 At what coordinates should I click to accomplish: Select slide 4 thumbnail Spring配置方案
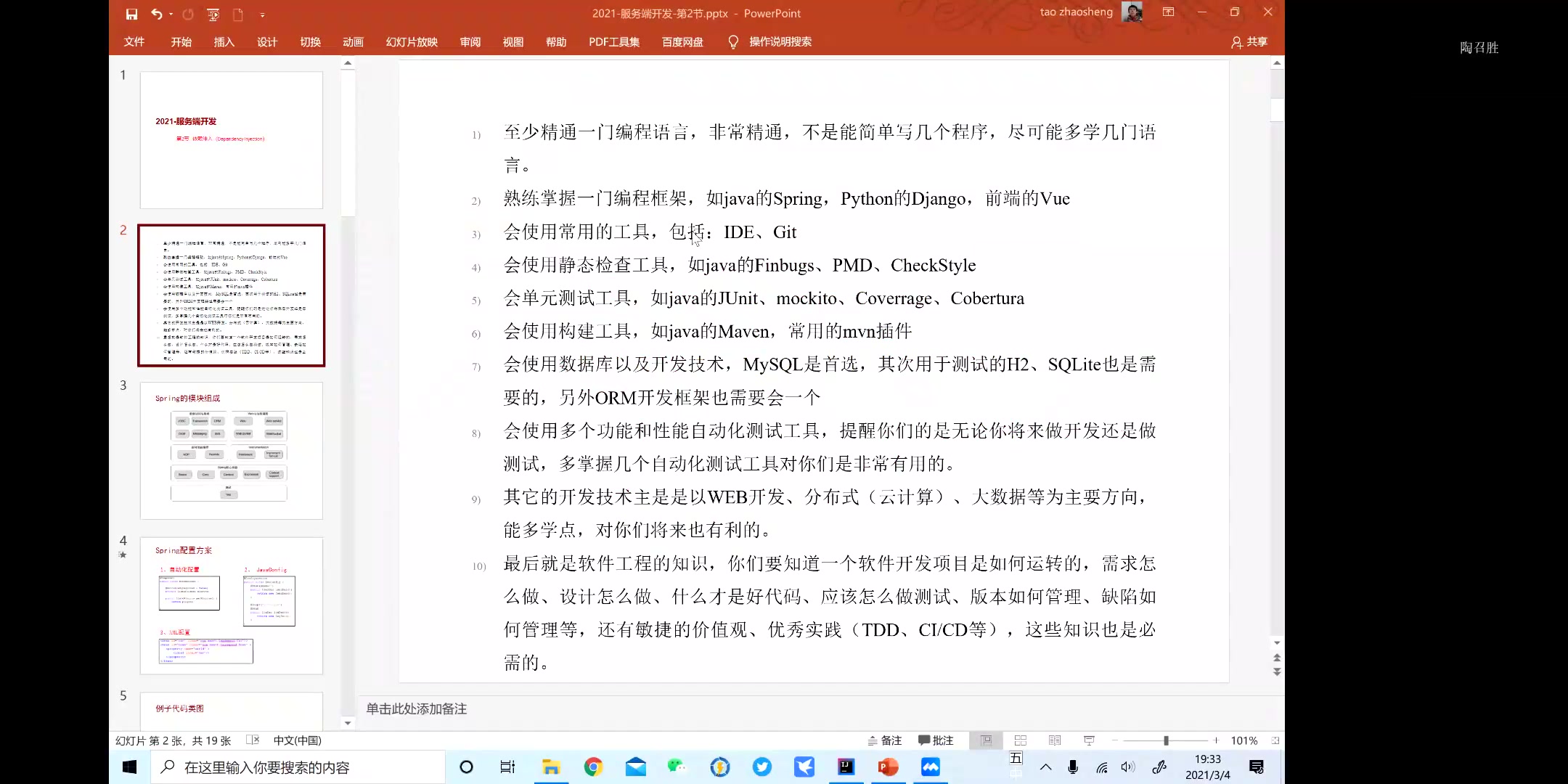pos(232,606)
